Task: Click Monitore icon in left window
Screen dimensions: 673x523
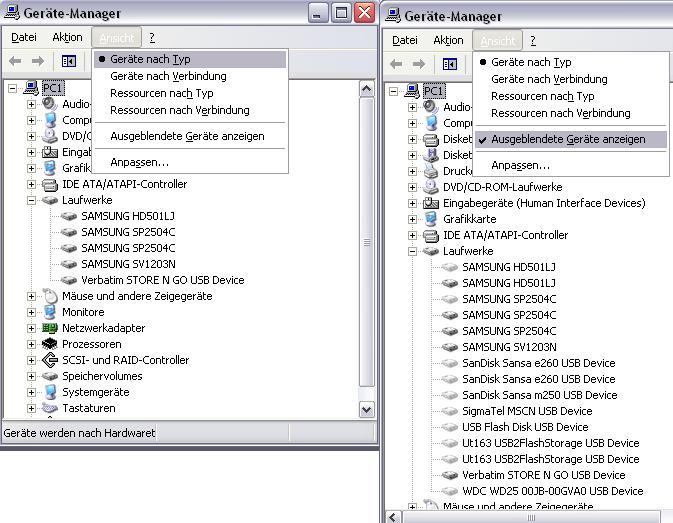Action: pos(50,312)
